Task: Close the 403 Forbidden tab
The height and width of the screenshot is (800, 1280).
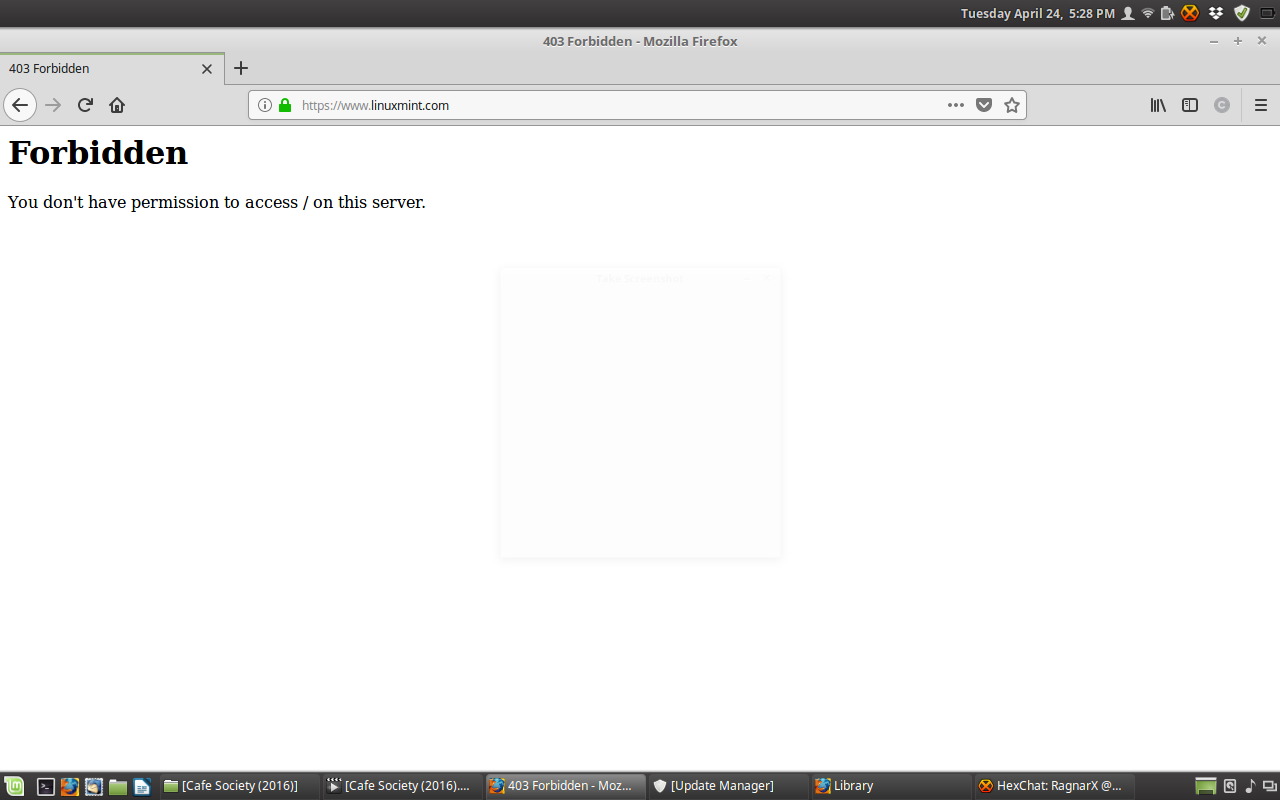Action: click(207, 69)
